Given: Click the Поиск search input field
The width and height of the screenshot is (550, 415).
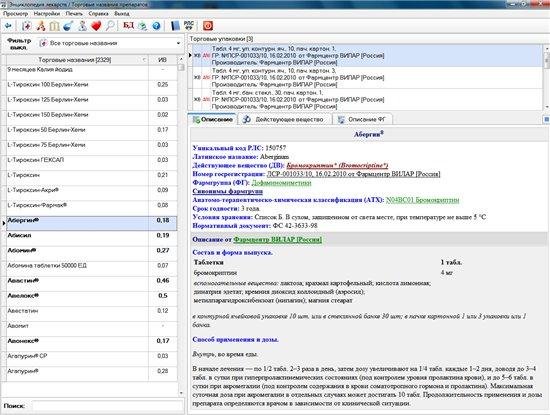Looking at the screenshot, I should pyautogui.click(x=107, y=406).
